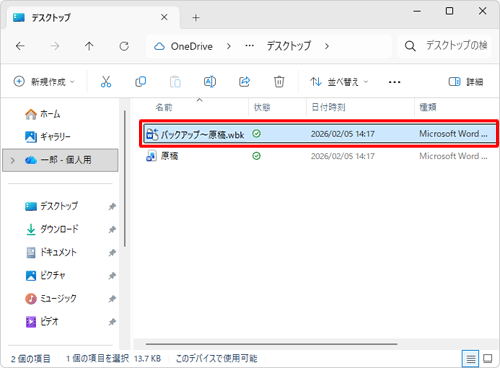Select the file バックアップ～原稿.wbk
500x368 pixels.
(x=319, y=134)
